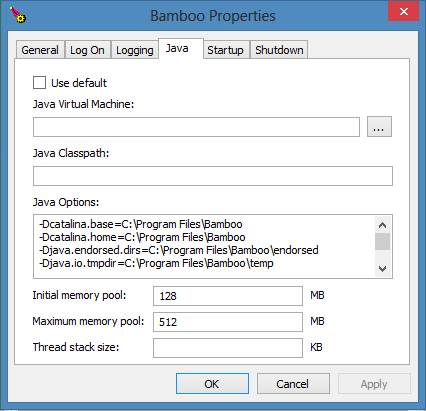Go to the Startup tab
This screenshot has width=426, height=411.
(225, 50)
